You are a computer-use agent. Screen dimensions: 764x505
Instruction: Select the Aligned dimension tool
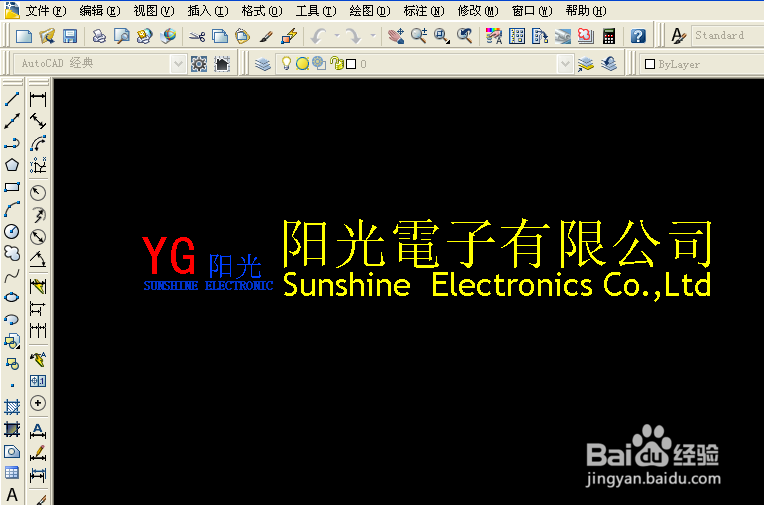[38, 121]
